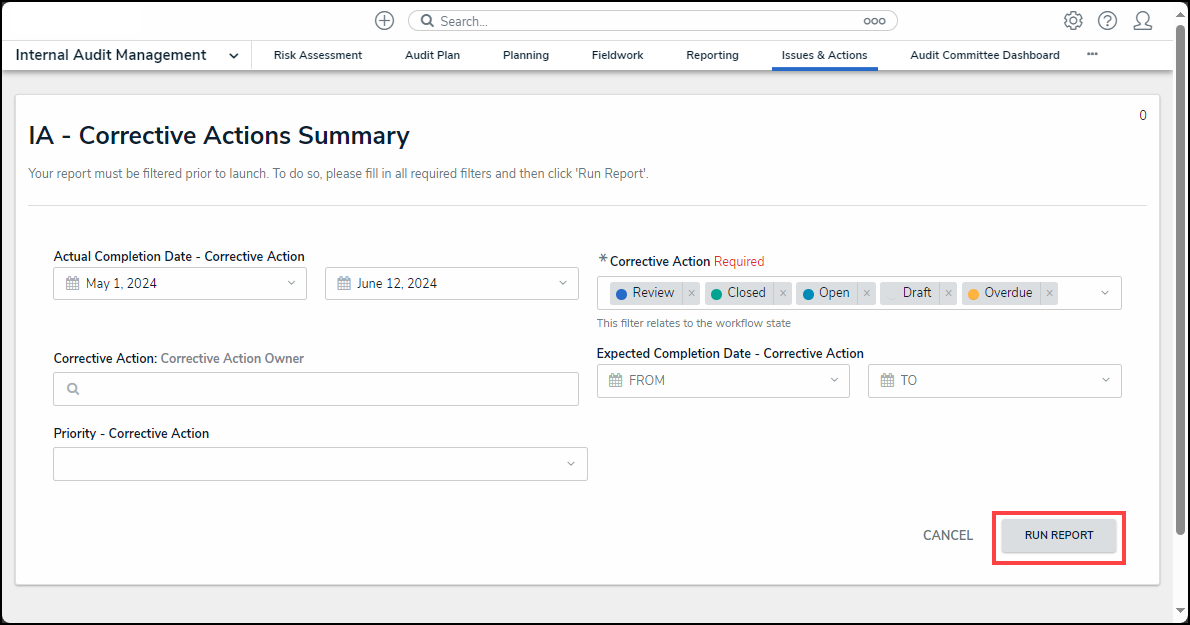Viewport: 1190px width, 625px height.
Task: Remove the Closed filter tag
Action: click(783, 294)
